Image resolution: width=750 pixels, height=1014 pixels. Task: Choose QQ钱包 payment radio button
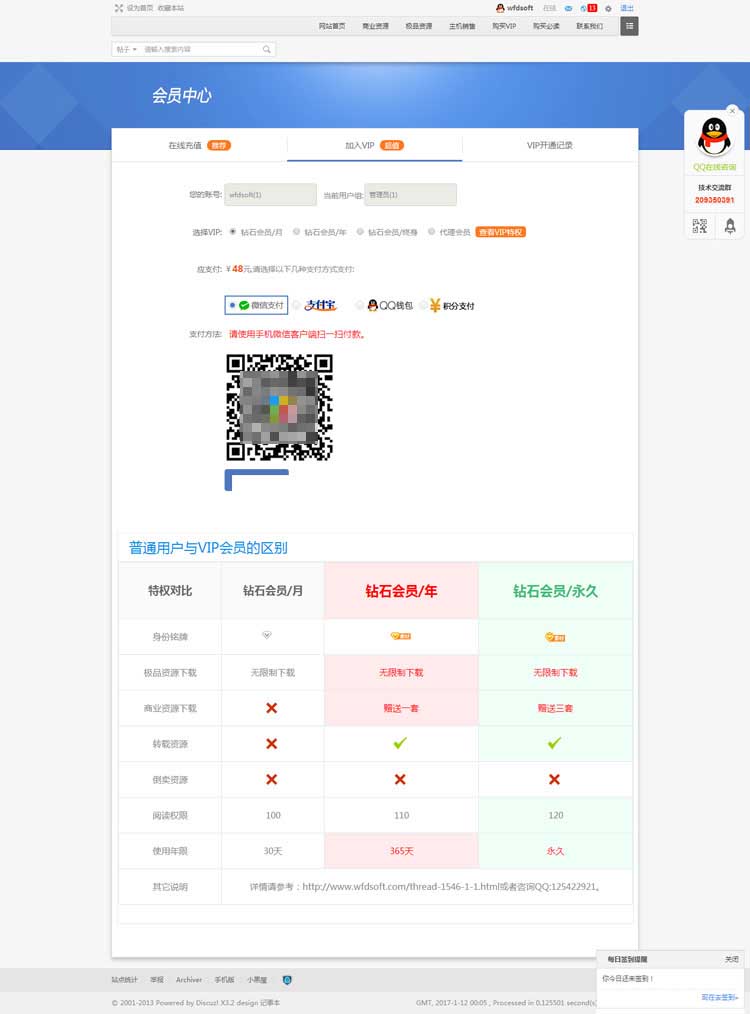click(x=359, y=305)
